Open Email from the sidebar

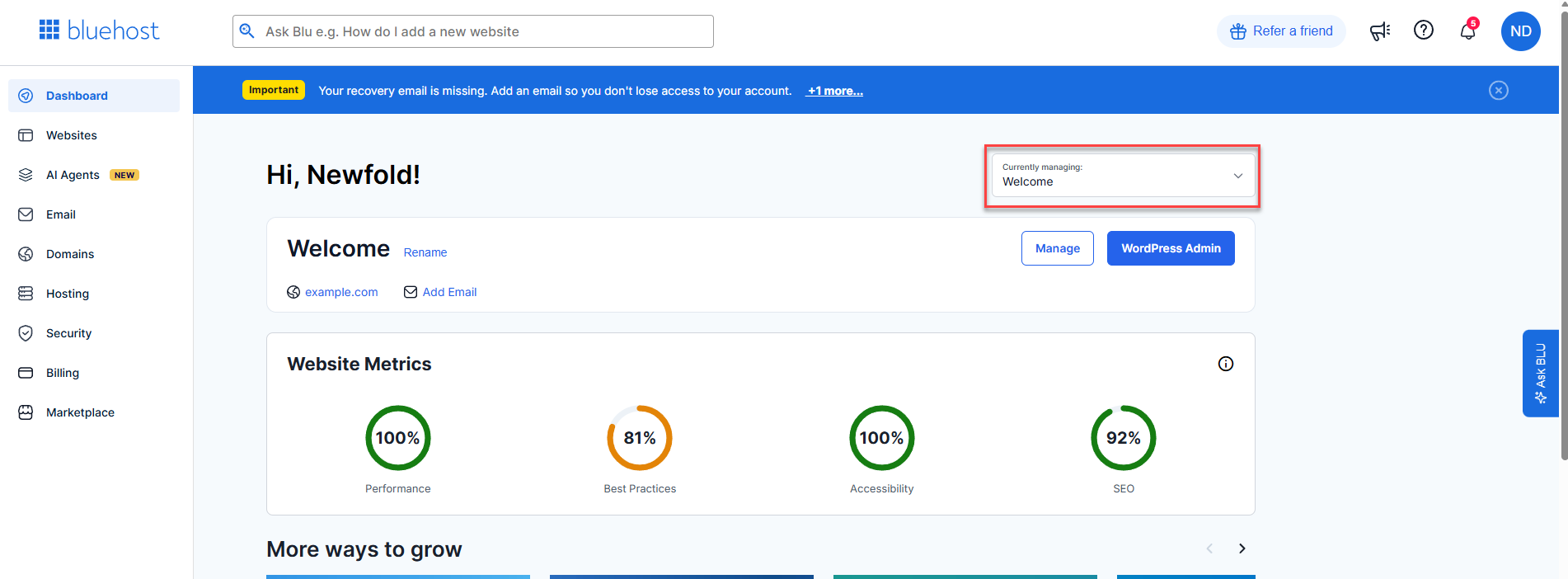point(94,214)
